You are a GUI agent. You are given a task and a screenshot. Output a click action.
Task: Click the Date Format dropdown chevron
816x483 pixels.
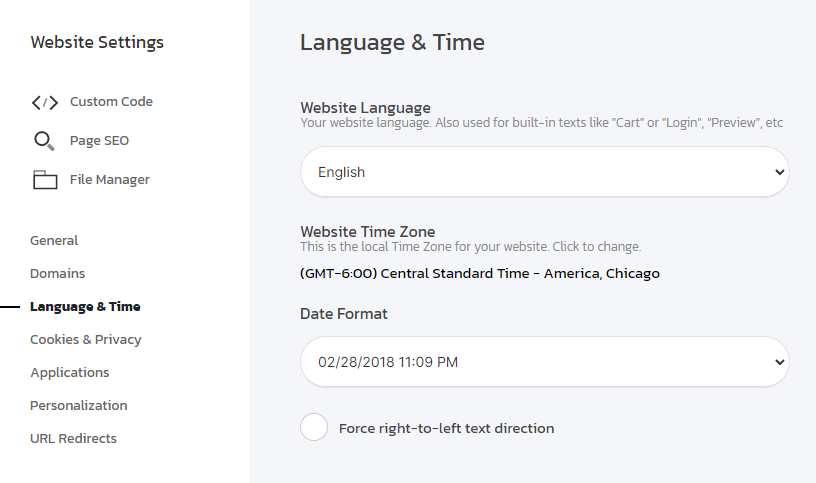pos(780,362)
